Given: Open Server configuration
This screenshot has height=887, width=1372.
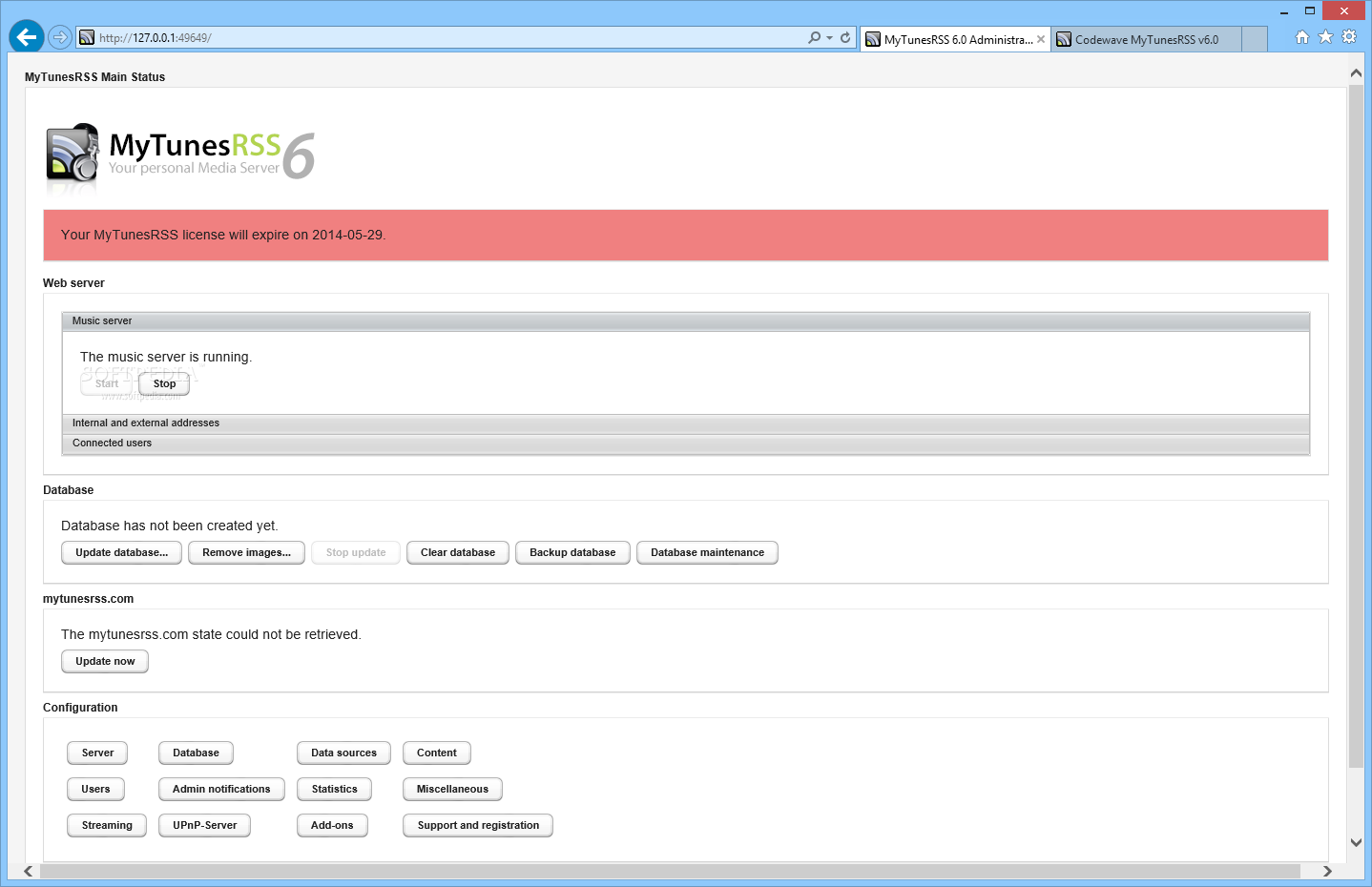Looking at the screenshot, I should point(97,753).
